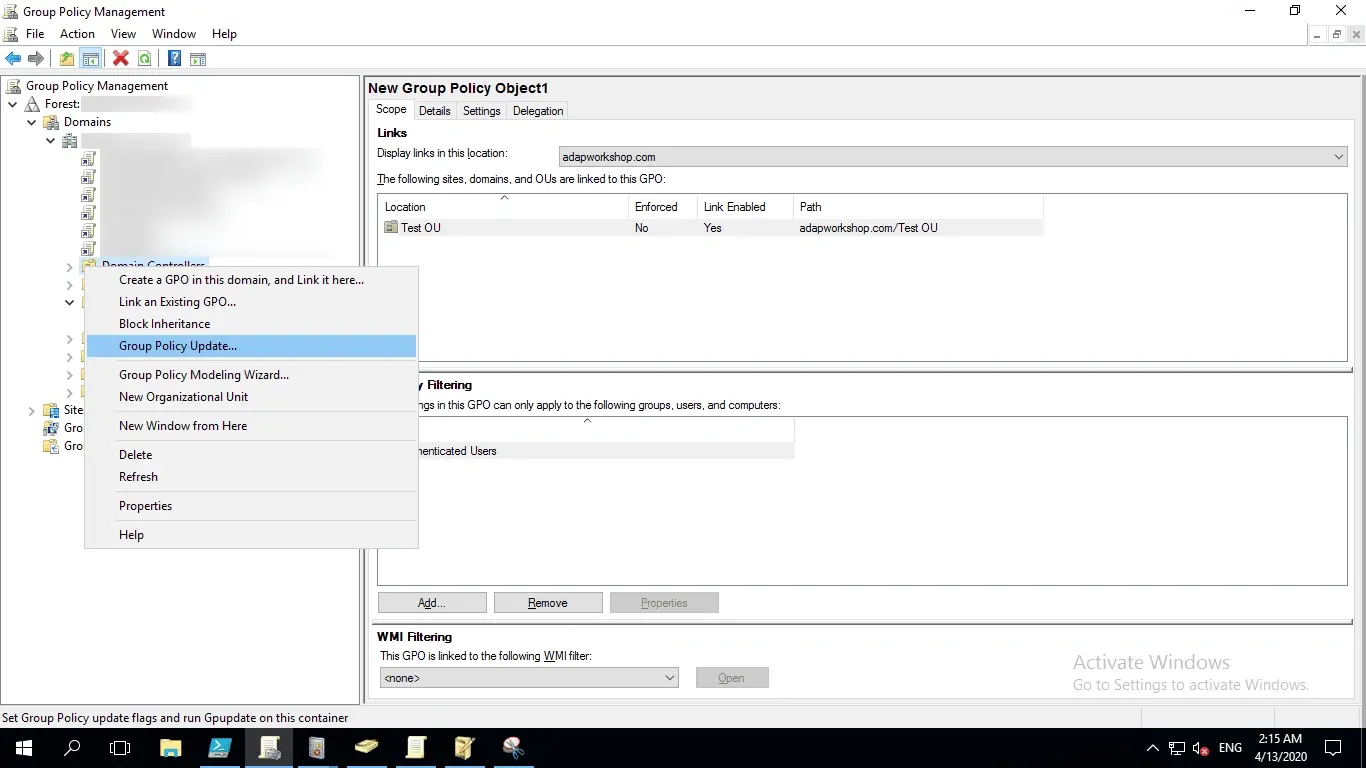This screenshot has width=1366, height=768.
Task: Click the ENG language indicator in the tray
Action: tap(1231, 748)
